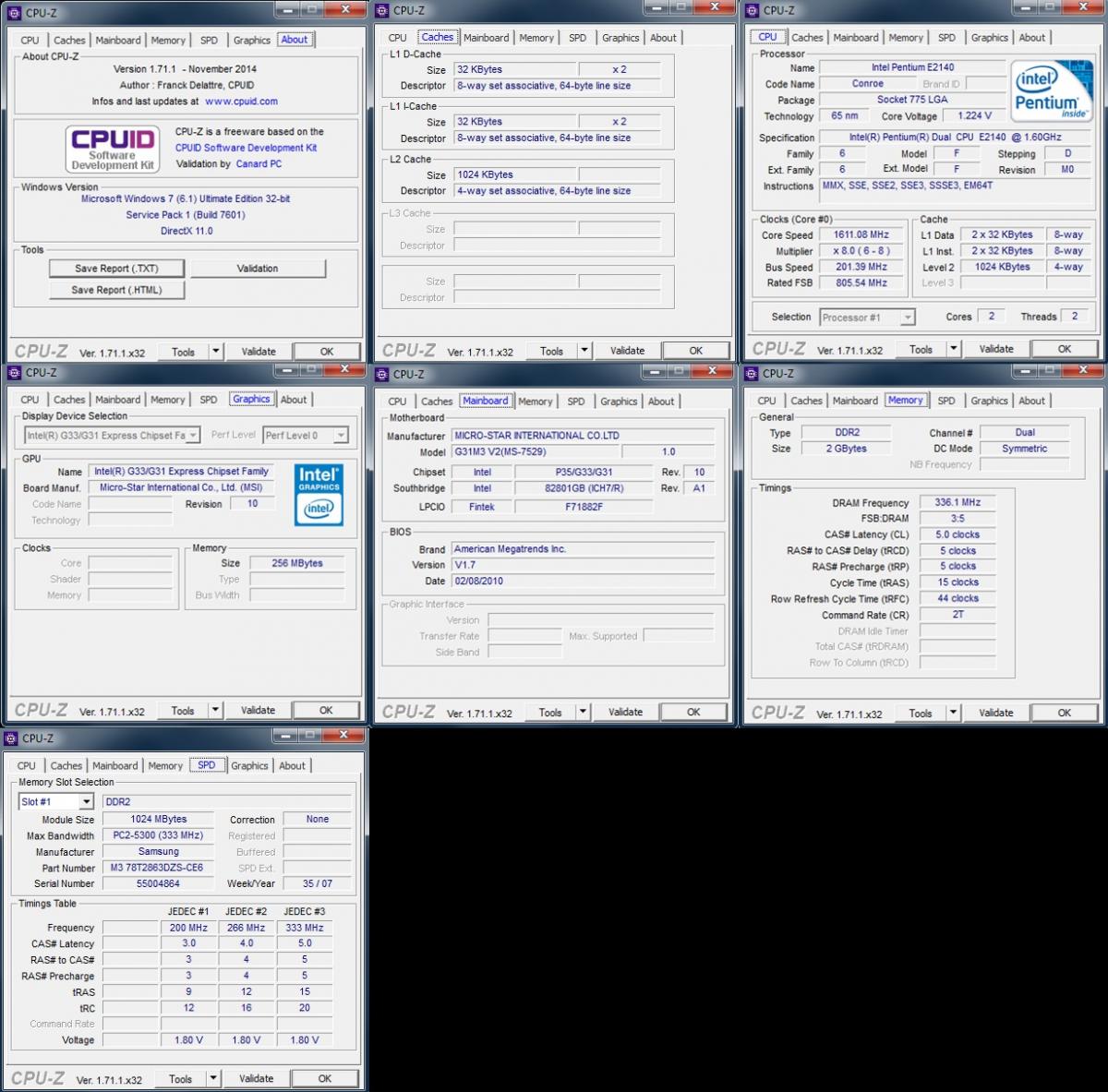Switch to SPD tab in CPU window
This screenshot has height=1092, width=1108.
(946, 38)
